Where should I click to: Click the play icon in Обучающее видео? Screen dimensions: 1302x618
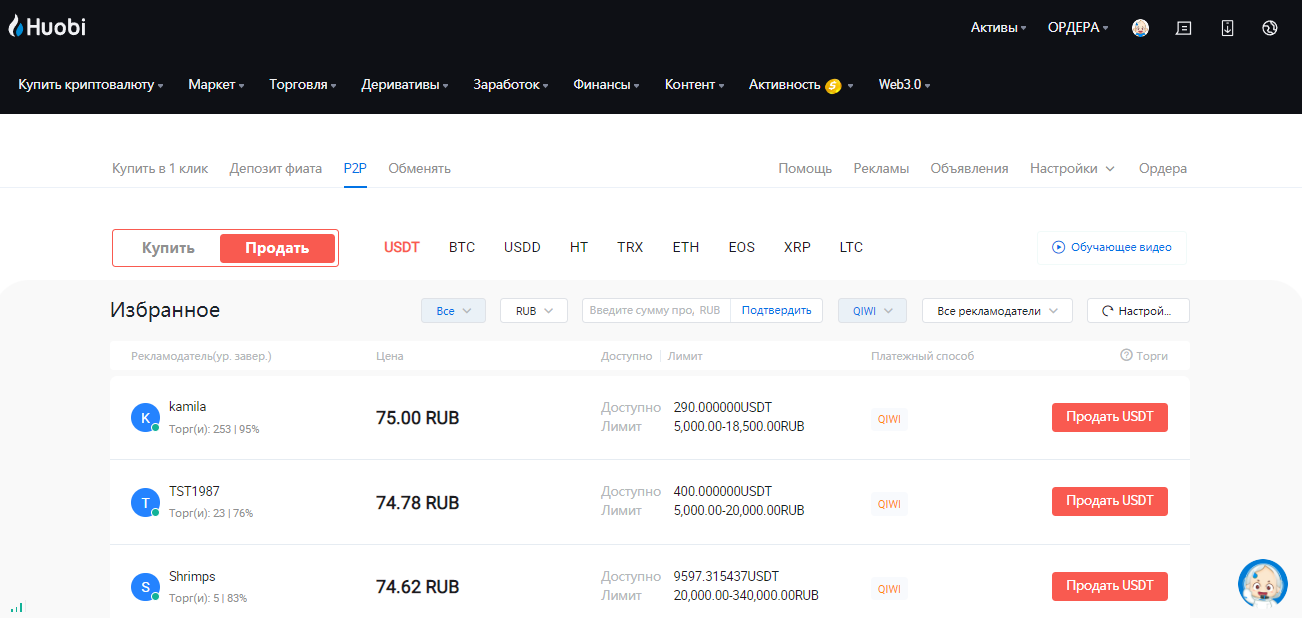[x=1058, y=247]
